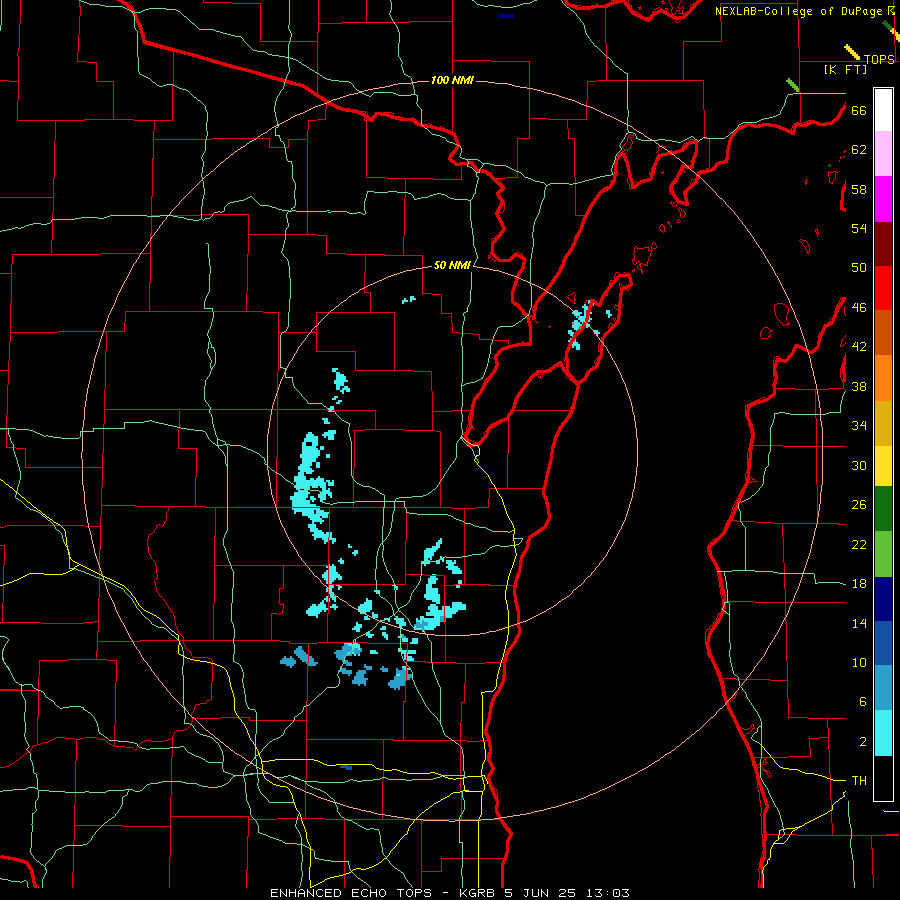
Task: Click the "5 JUN 25" date in the caption
Action: point(541,893)
